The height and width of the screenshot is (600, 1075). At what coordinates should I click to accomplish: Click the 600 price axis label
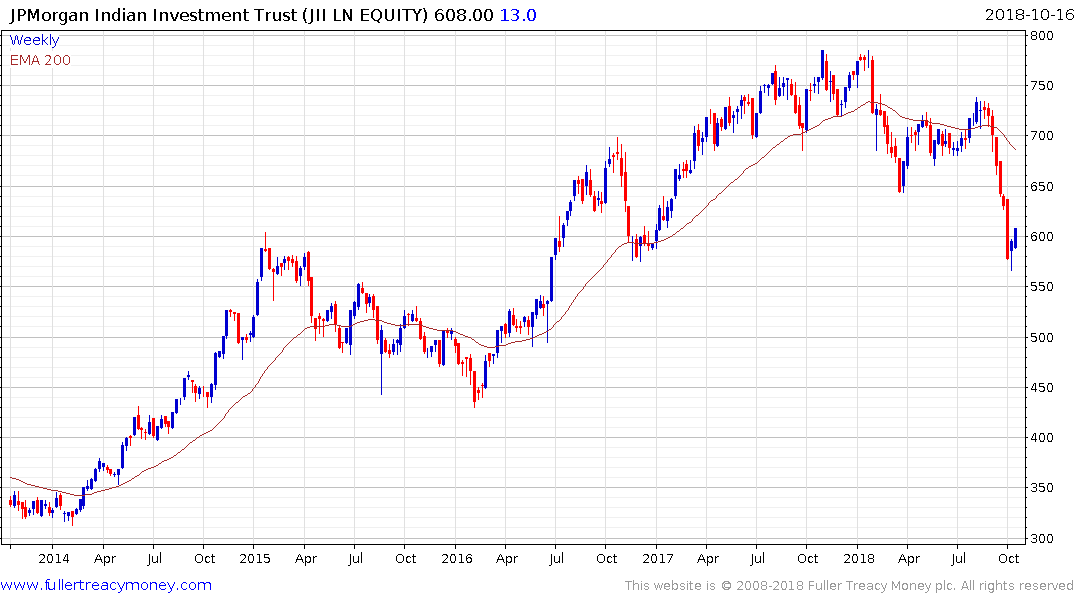(1042, 237)
